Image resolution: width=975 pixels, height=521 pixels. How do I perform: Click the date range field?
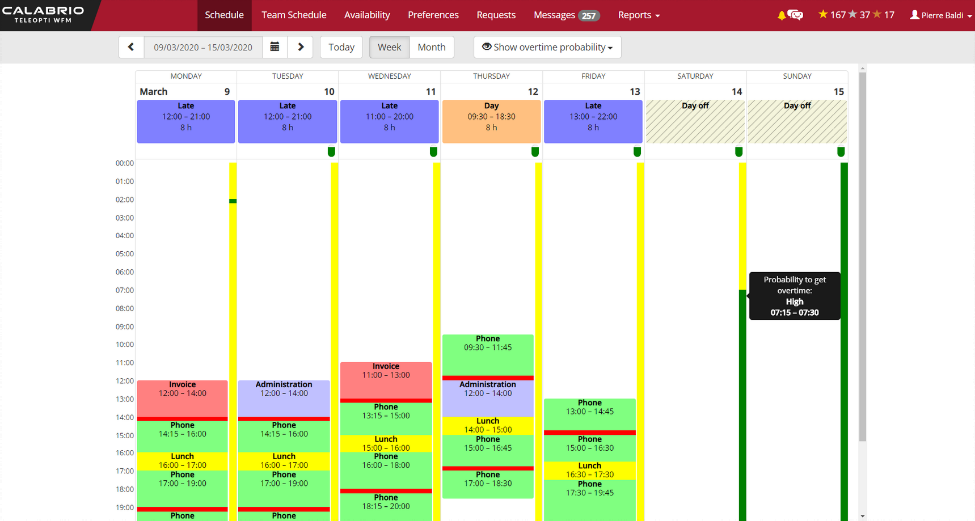click(x=203, y=48)
